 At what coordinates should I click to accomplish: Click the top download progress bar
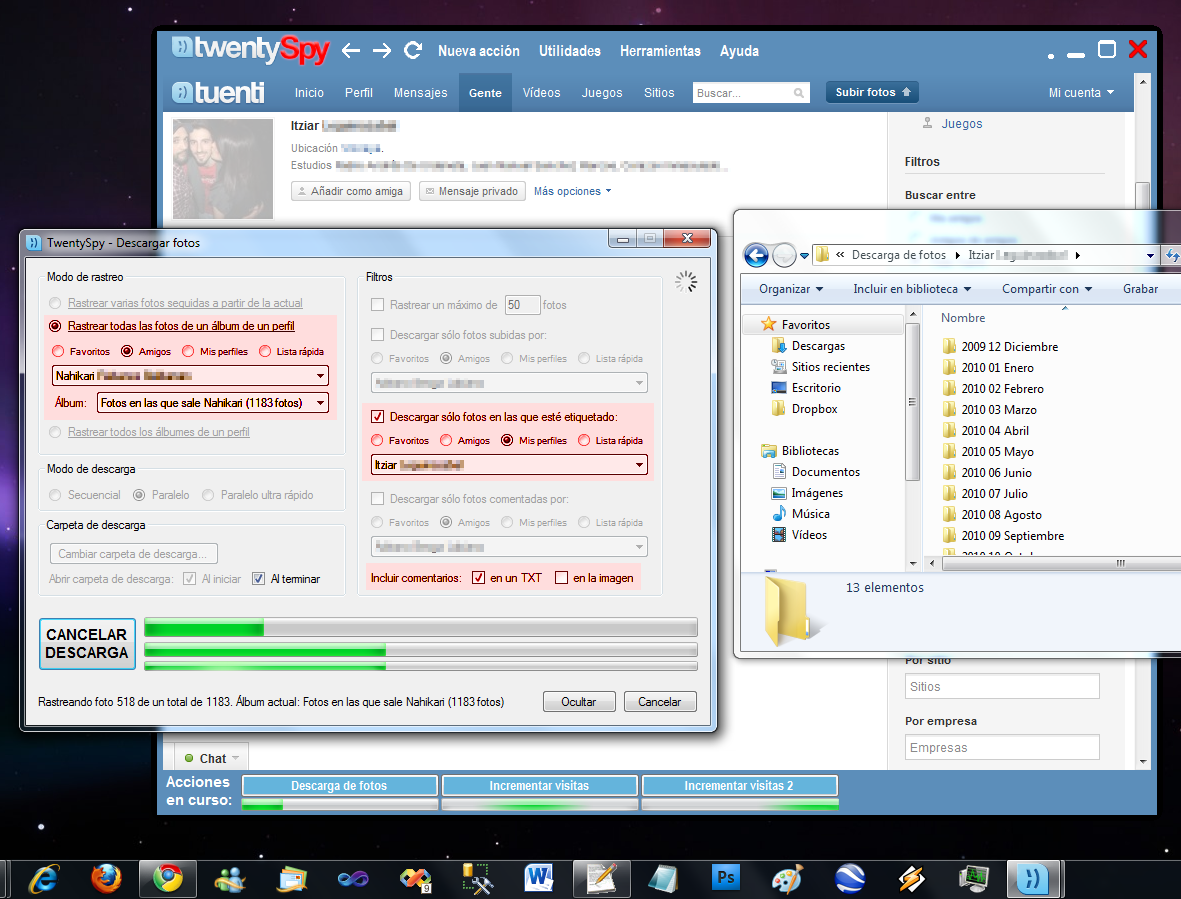pos(420,627)
